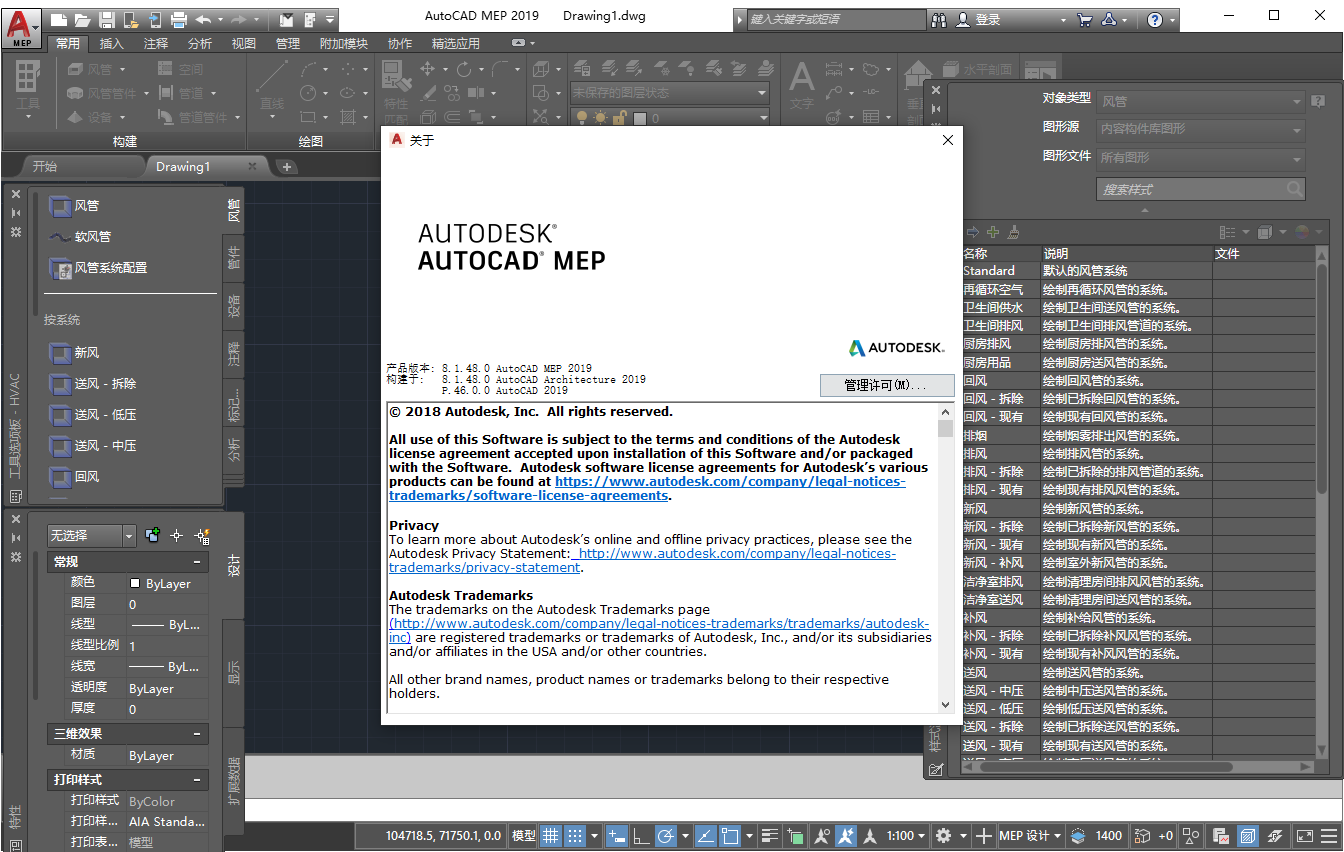Toggle grid display in the status bar
Image resolution: width=1344 pixels, height=852 pixels.
(550, 835)
